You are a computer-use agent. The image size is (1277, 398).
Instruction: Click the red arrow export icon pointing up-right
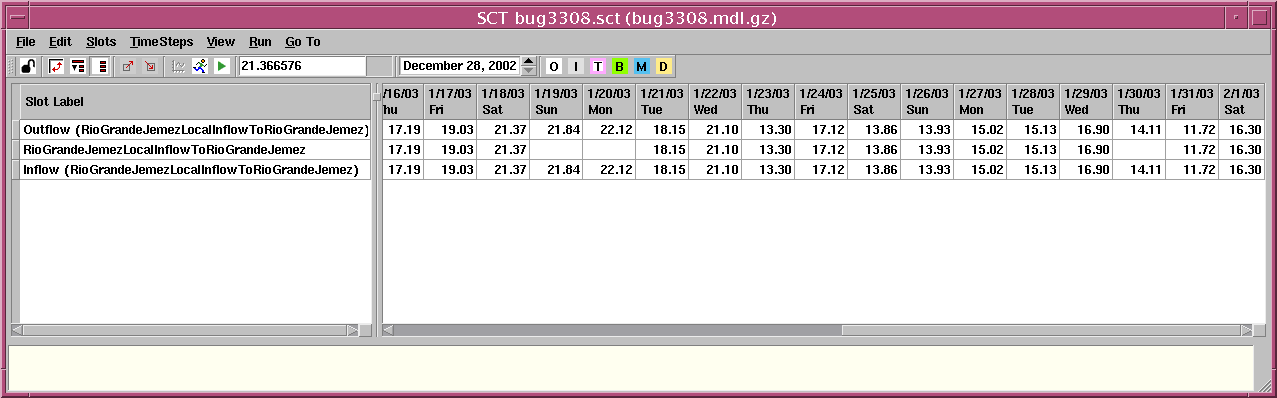(x=128, y=66)
